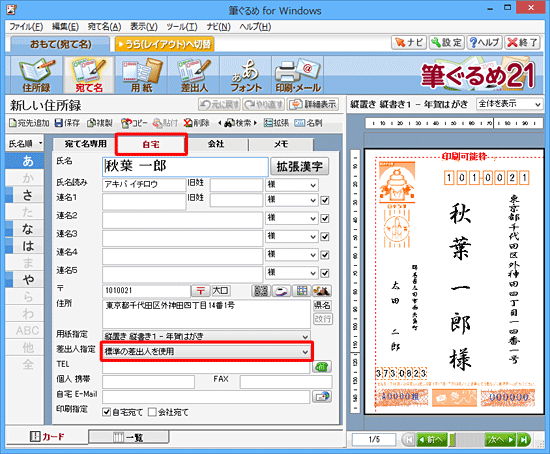
Task: Click the 削除 delete icon
Action: (x=196, y=123)
